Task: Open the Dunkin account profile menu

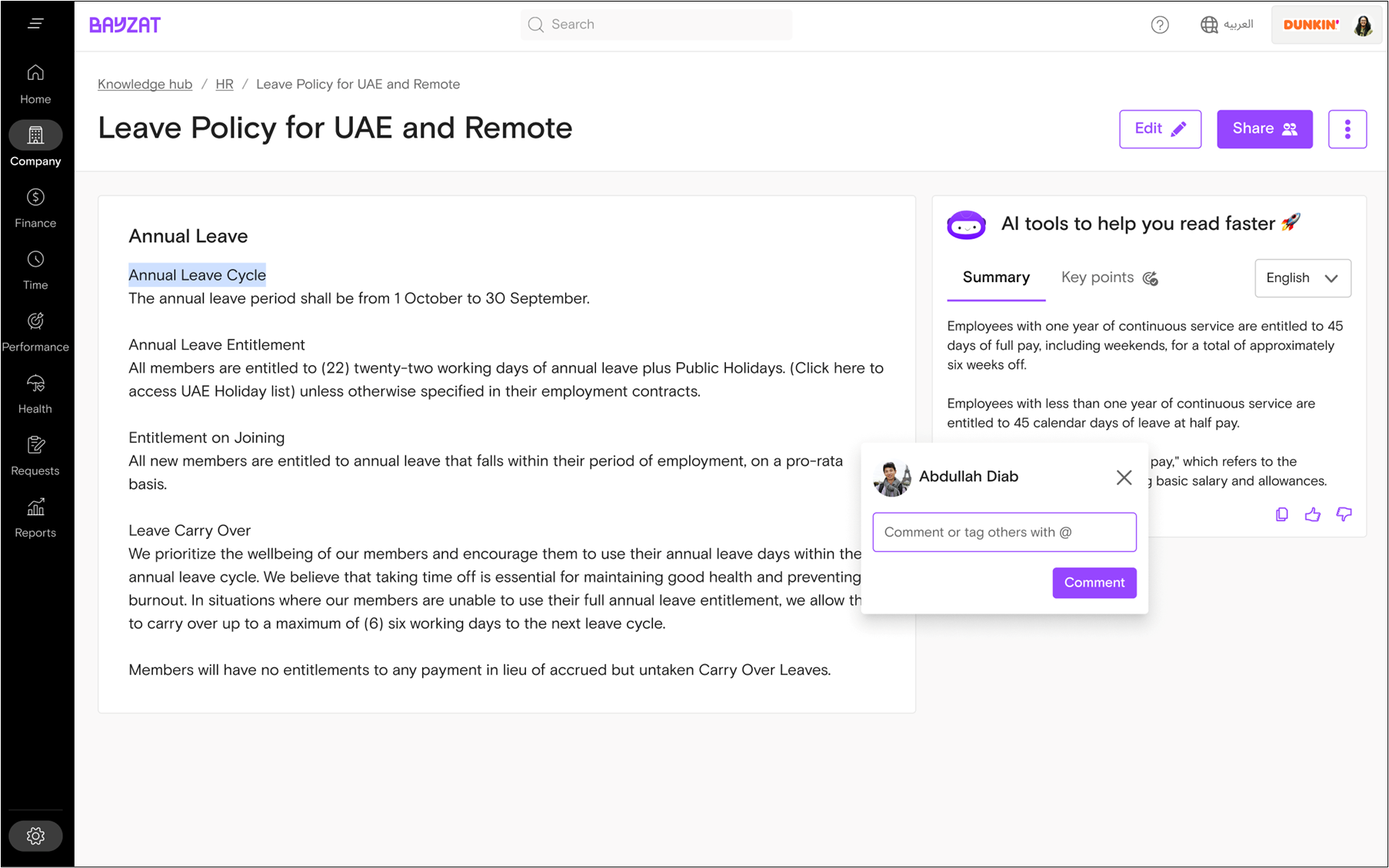Action: coord(1327,25)
